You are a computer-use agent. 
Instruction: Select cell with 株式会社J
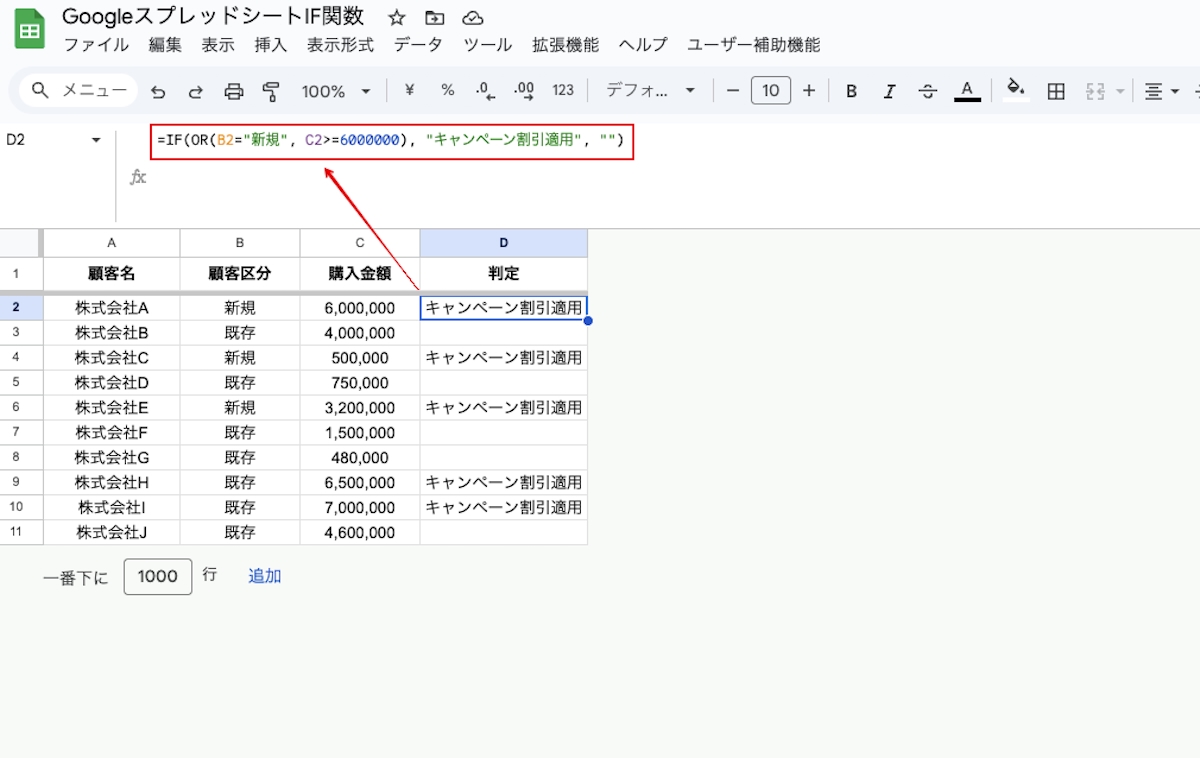[112, 533]
